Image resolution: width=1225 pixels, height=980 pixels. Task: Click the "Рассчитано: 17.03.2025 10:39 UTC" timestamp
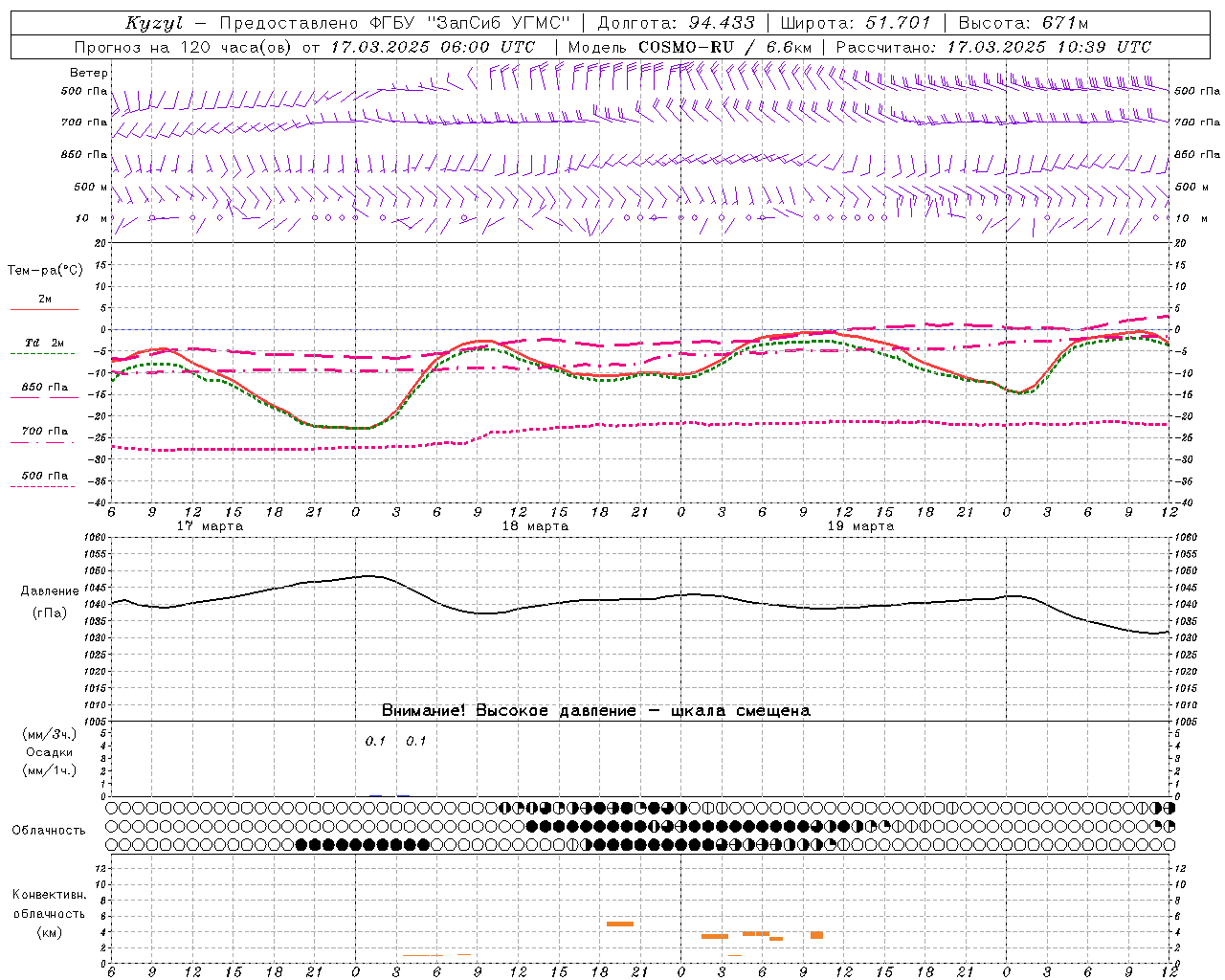coord(993,47)
